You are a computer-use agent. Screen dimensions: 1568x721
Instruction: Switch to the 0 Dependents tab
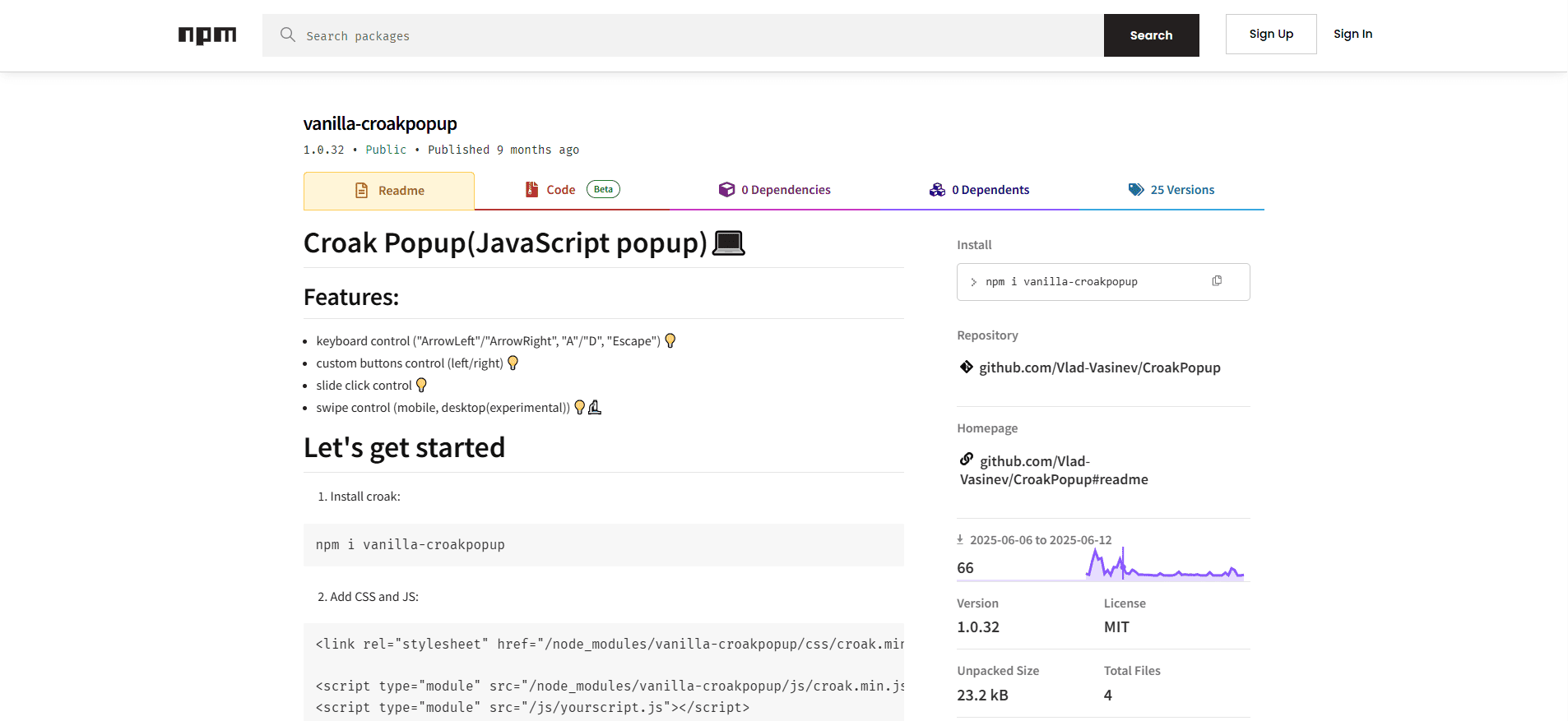[x=990, y=190]
